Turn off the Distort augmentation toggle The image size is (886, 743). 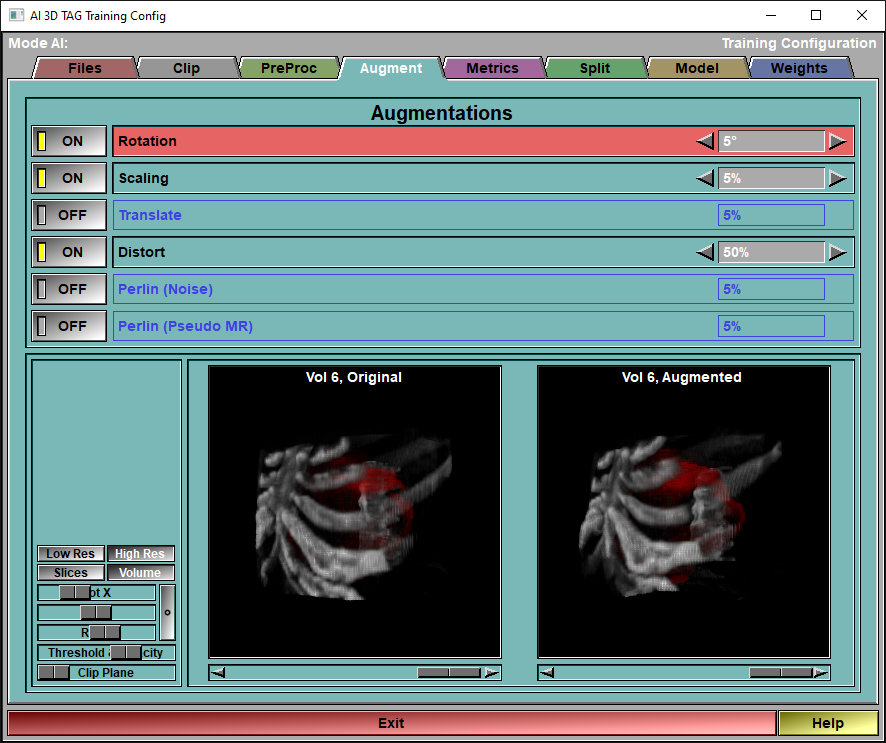click(69, 252)
